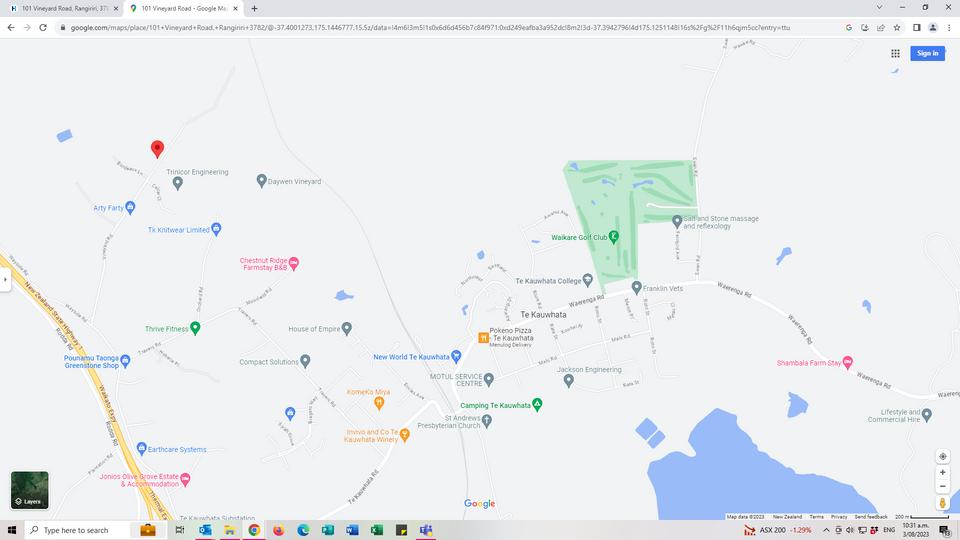Switch to the first 101 Vineyard Road tab

point(63,9)
